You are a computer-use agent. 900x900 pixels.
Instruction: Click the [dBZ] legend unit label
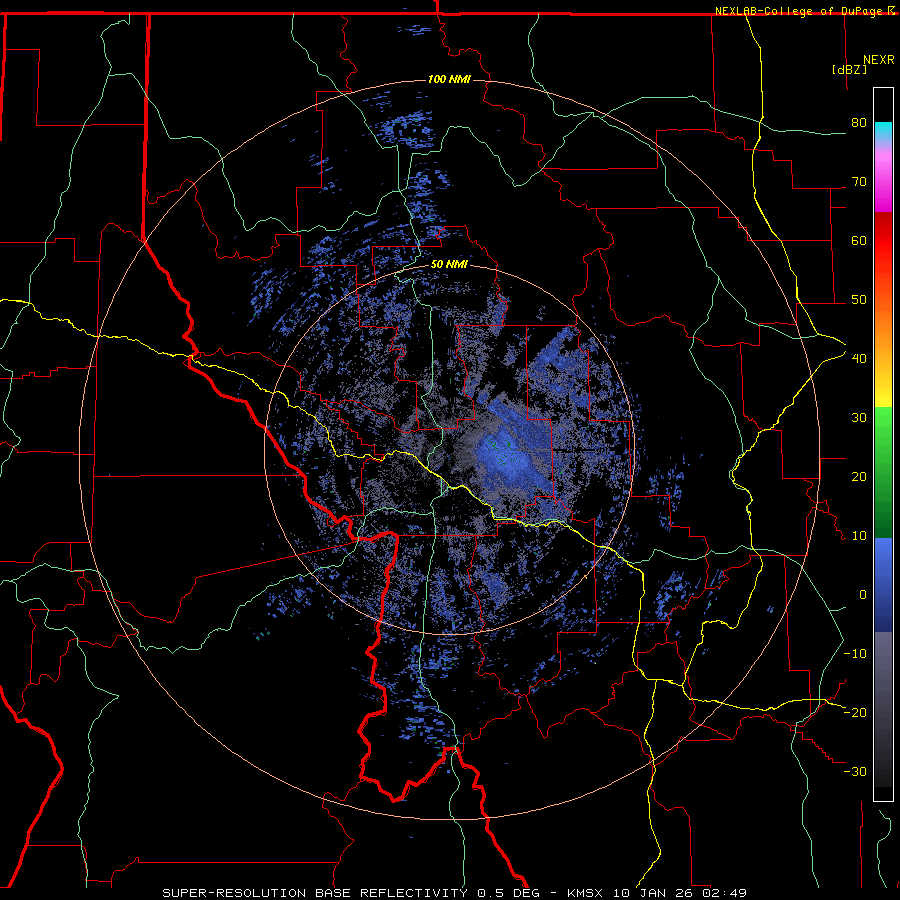849,70
